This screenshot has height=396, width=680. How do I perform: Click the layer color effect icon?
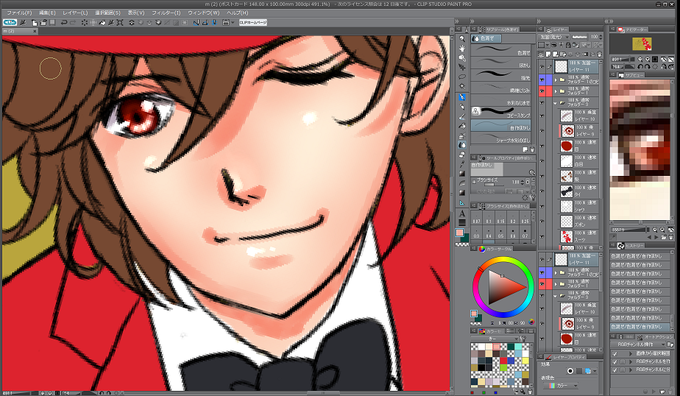(x=588, y=371)
